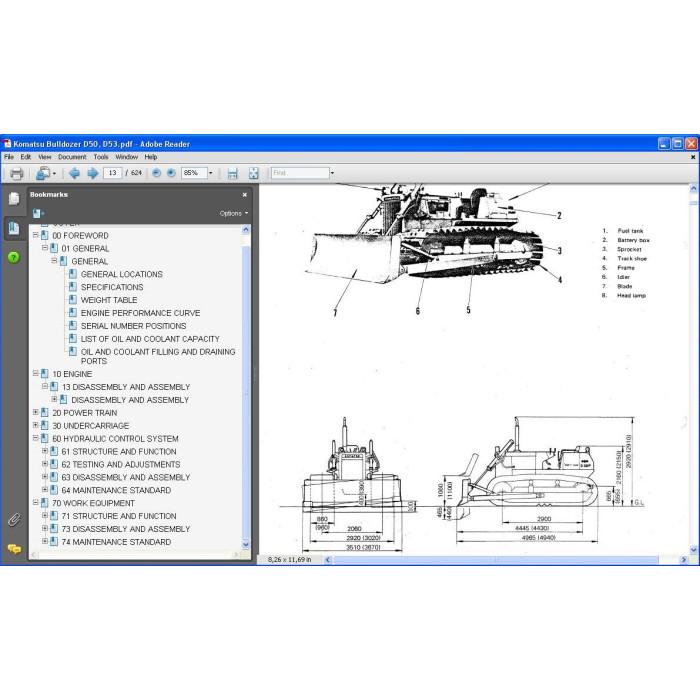The height and width of the screenshot is (700, 700).
Task: Close the document with menu bar X
Action: (x=693, y=157)
